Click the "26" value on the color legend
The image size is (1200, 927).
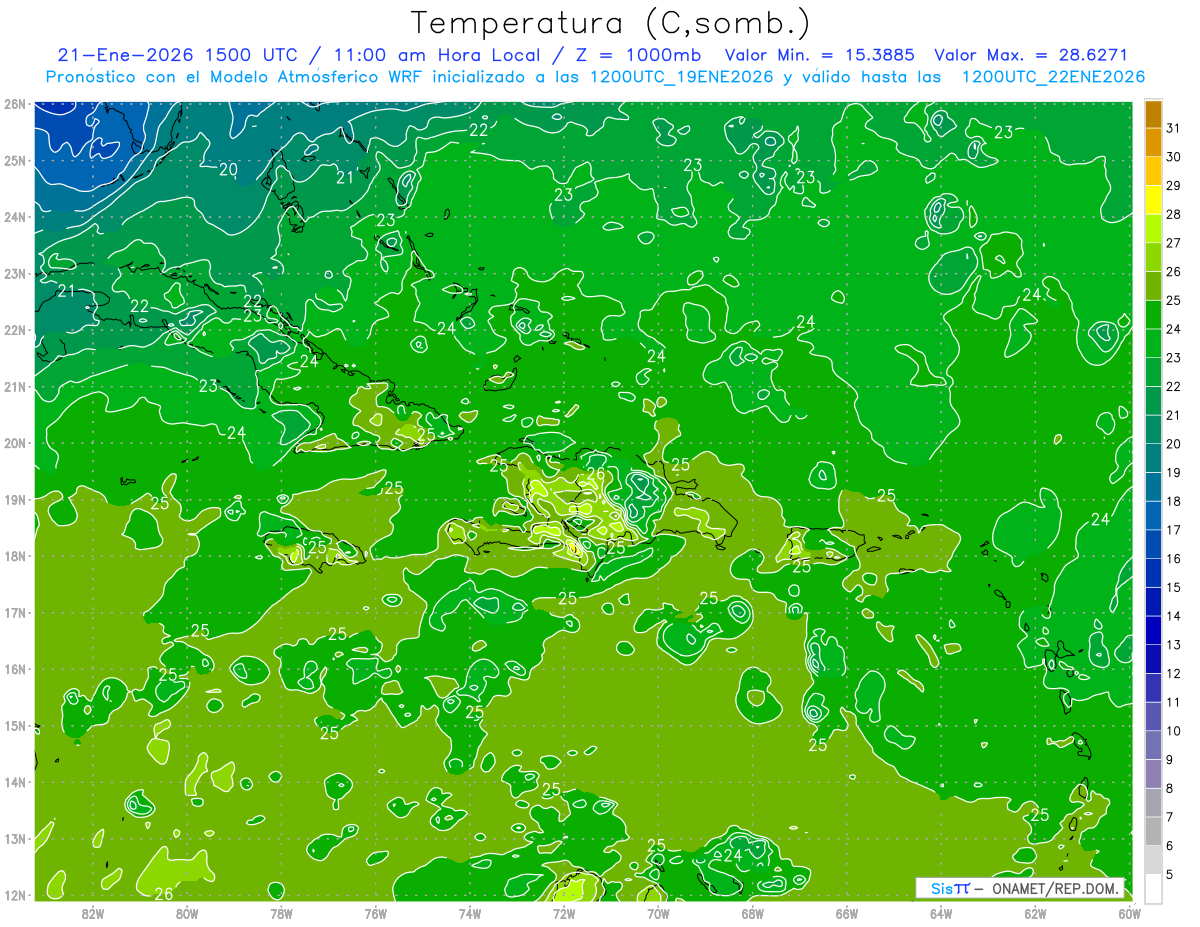[1174, 271]
